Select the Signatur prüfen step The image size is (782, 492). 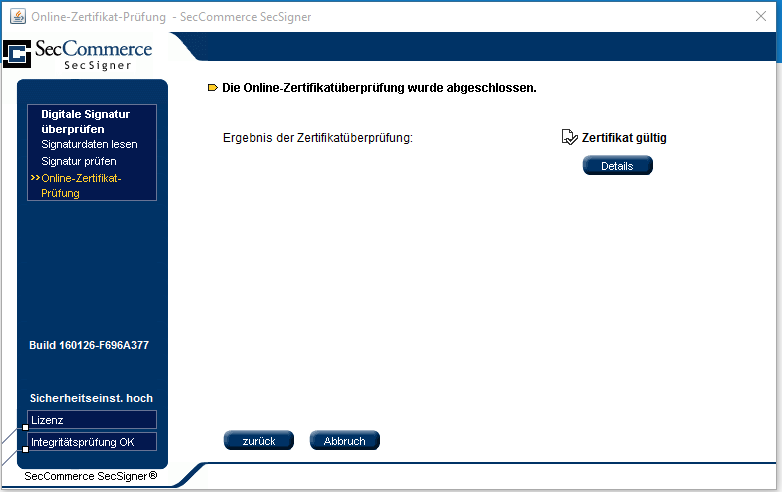[x=79, y=162]
